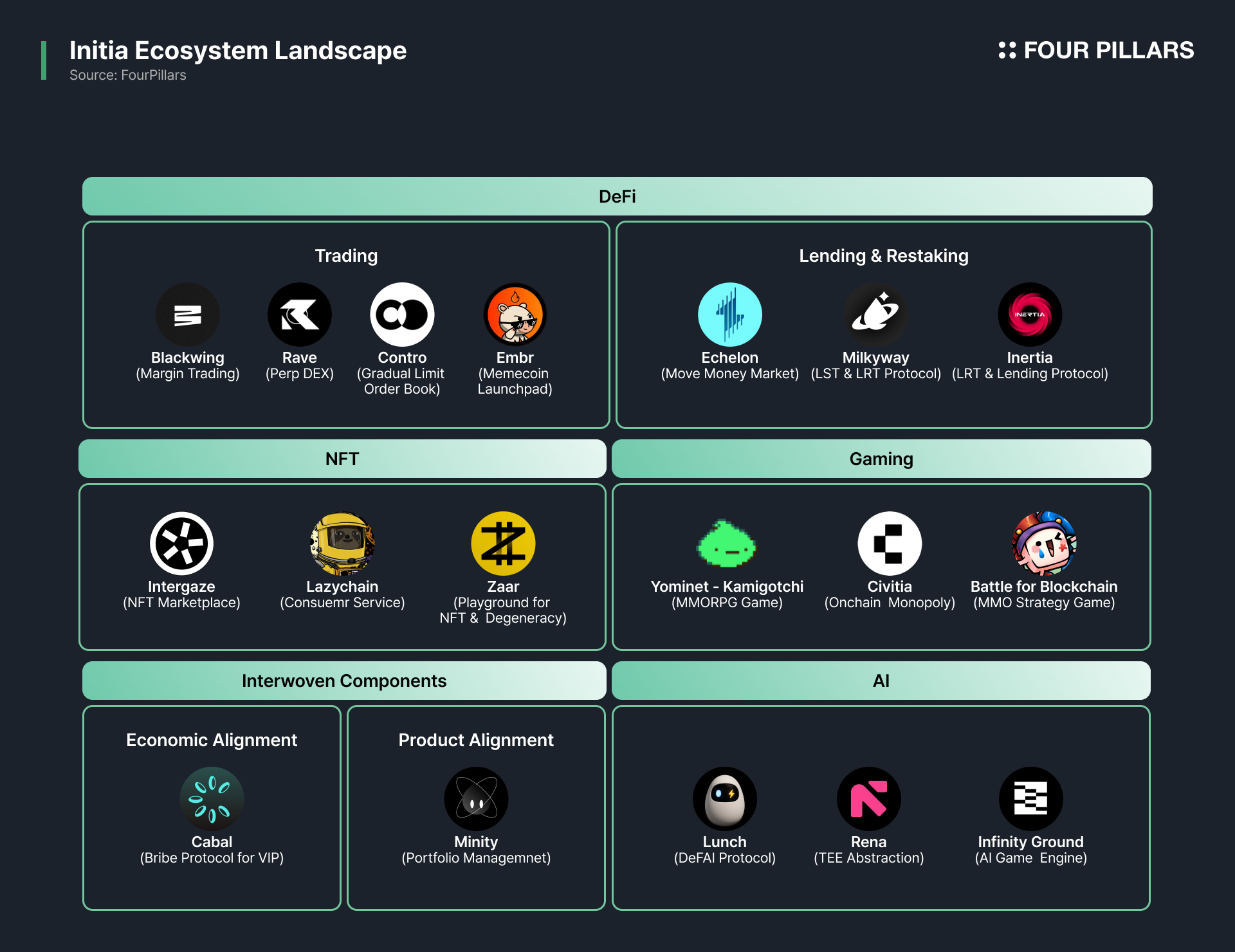The width and height of the screenshot is (1235, 952).
Task: Click the Intergaze logo icon
Action: 181,544
